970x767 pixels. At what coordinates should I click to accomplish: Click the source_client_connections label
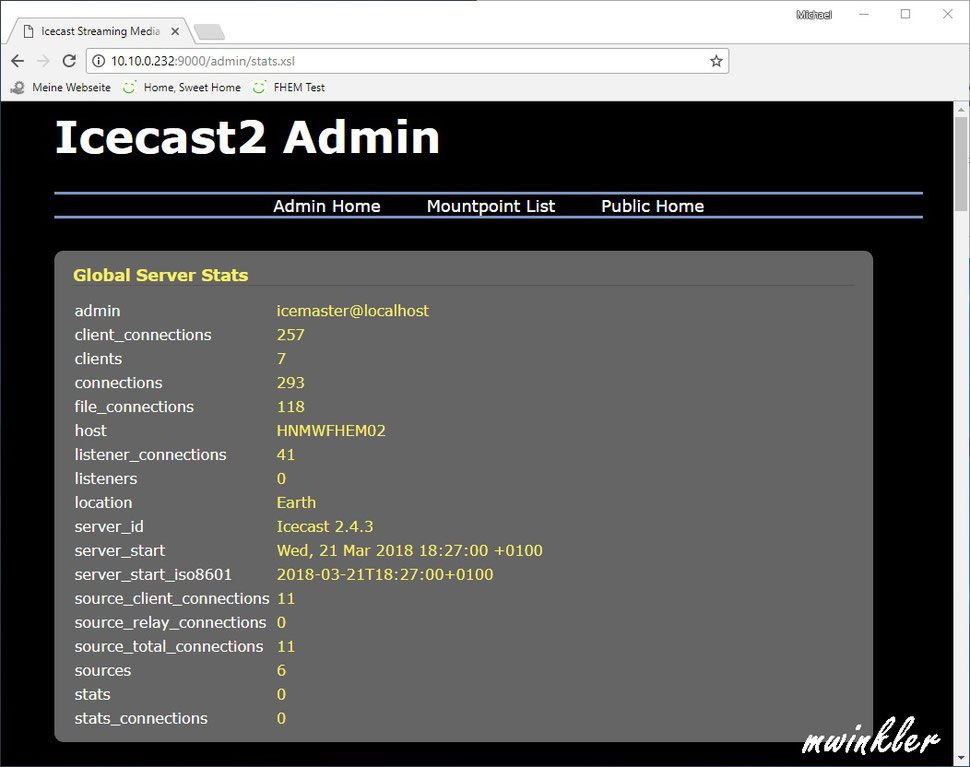tap(172, 599)
